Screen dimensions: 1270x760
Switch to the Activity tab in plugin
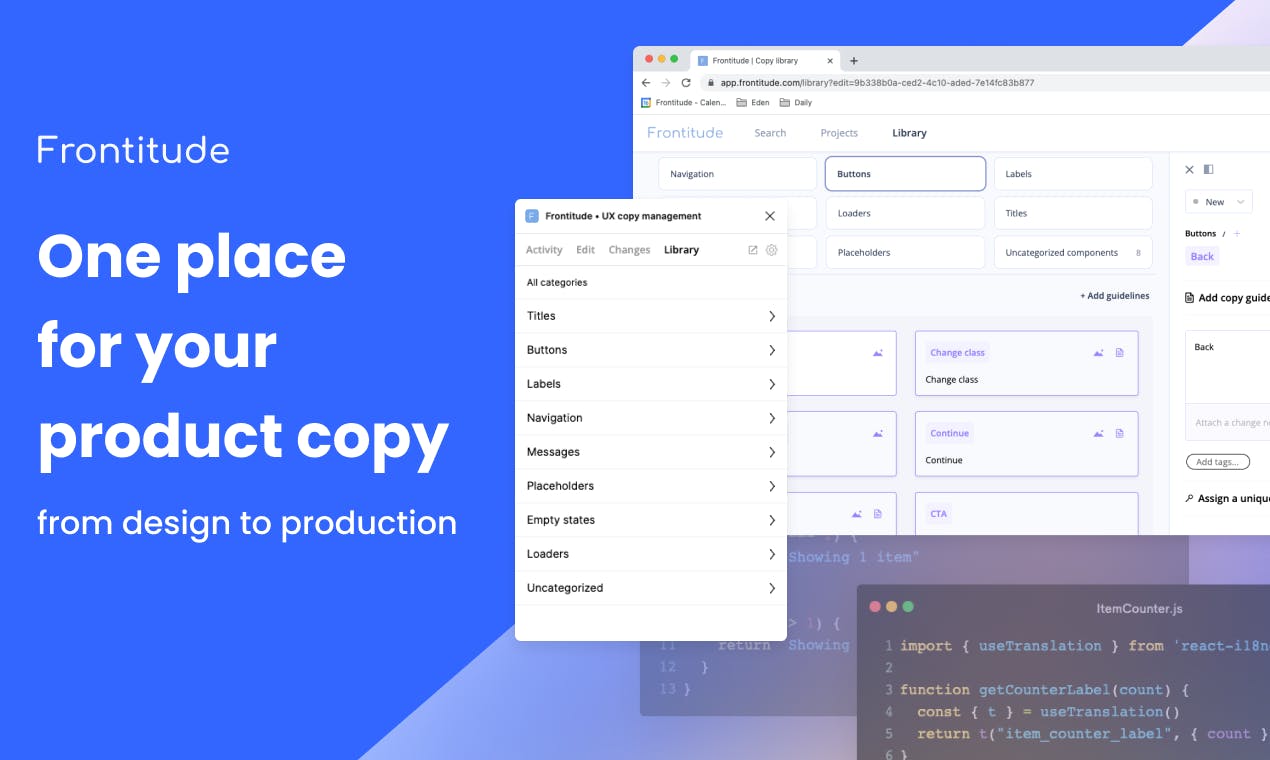pos(544,250)
